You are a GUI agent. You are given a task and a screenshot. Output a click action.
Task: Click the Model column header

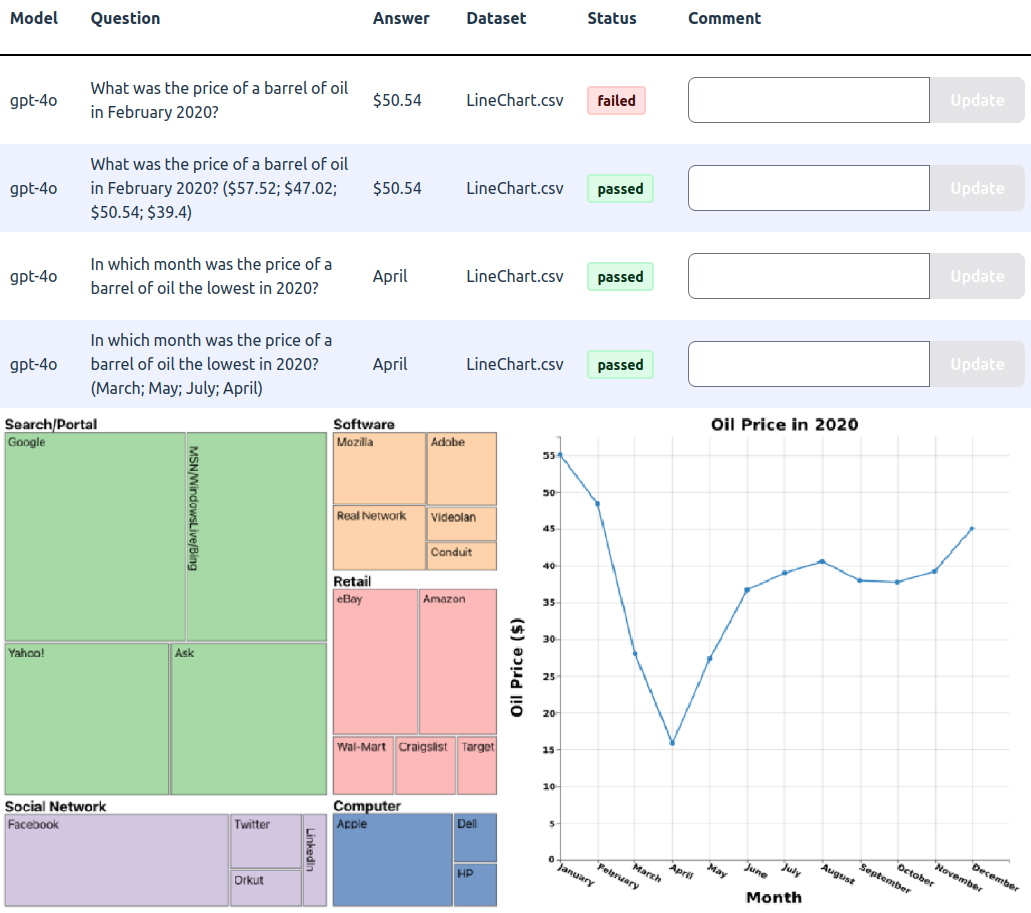click(34, 18)
